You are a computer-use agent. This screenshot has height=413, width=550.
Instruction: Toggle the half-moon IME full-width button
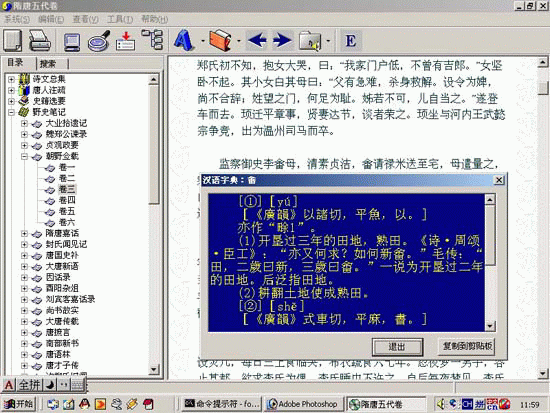point(50,385)
